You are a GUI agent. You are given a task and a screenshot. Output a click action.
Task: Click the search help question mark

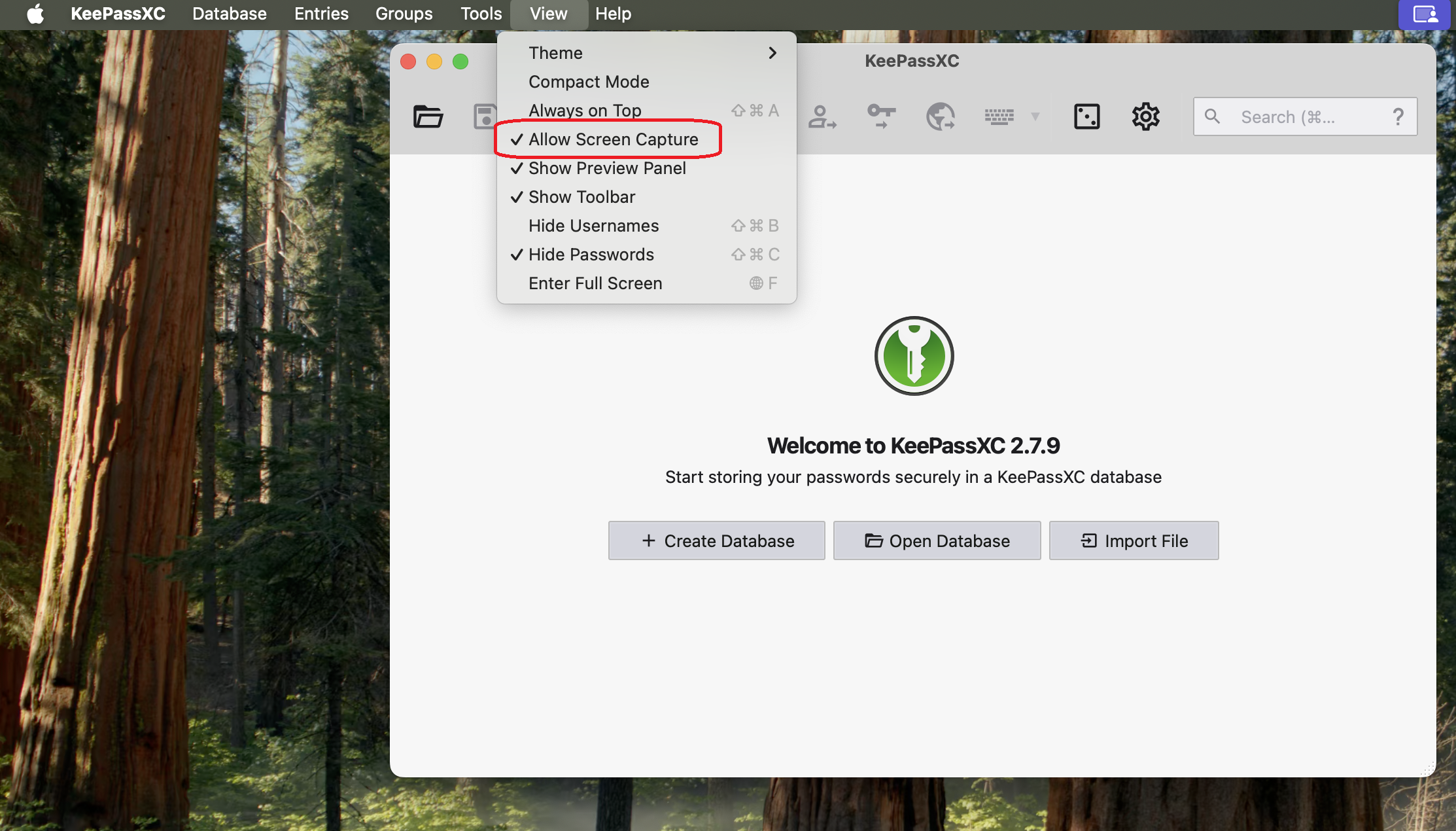(1398, 116)
